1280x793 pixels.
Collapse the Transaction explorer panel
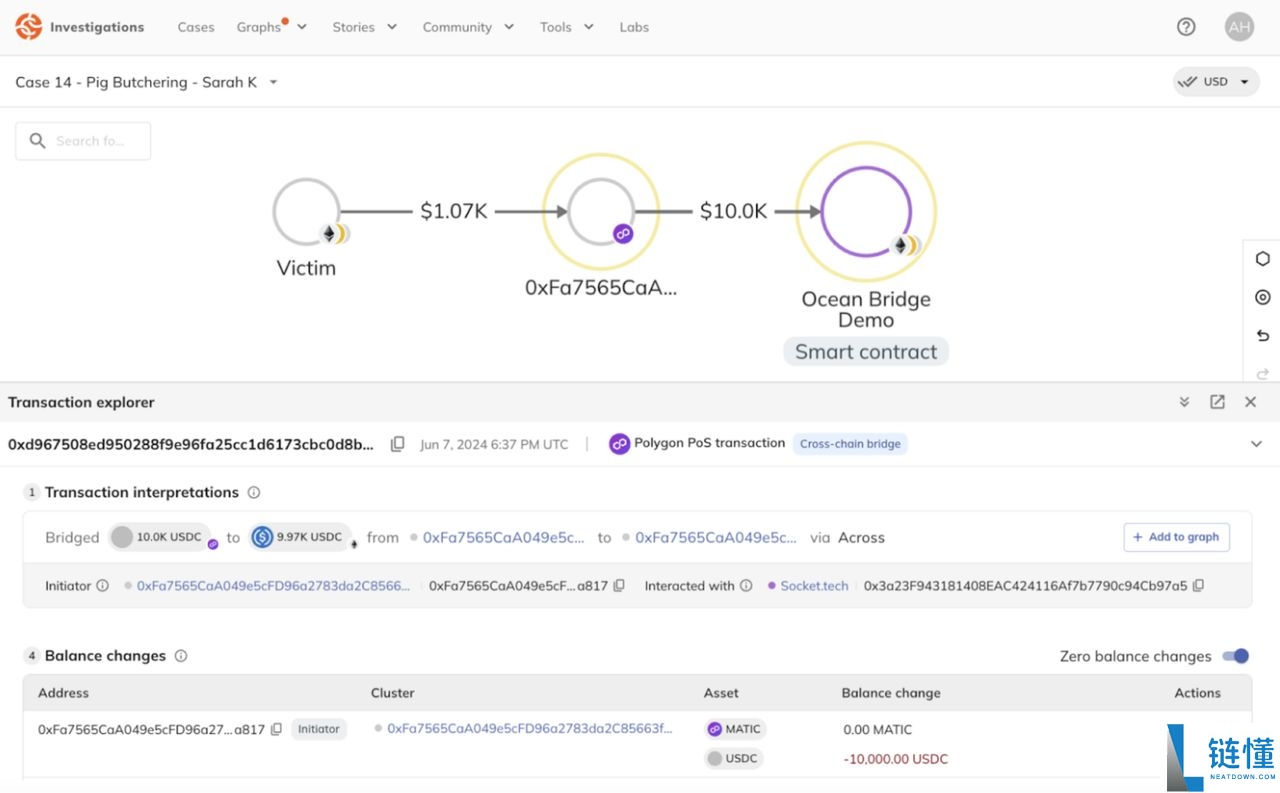point(1184,402)
